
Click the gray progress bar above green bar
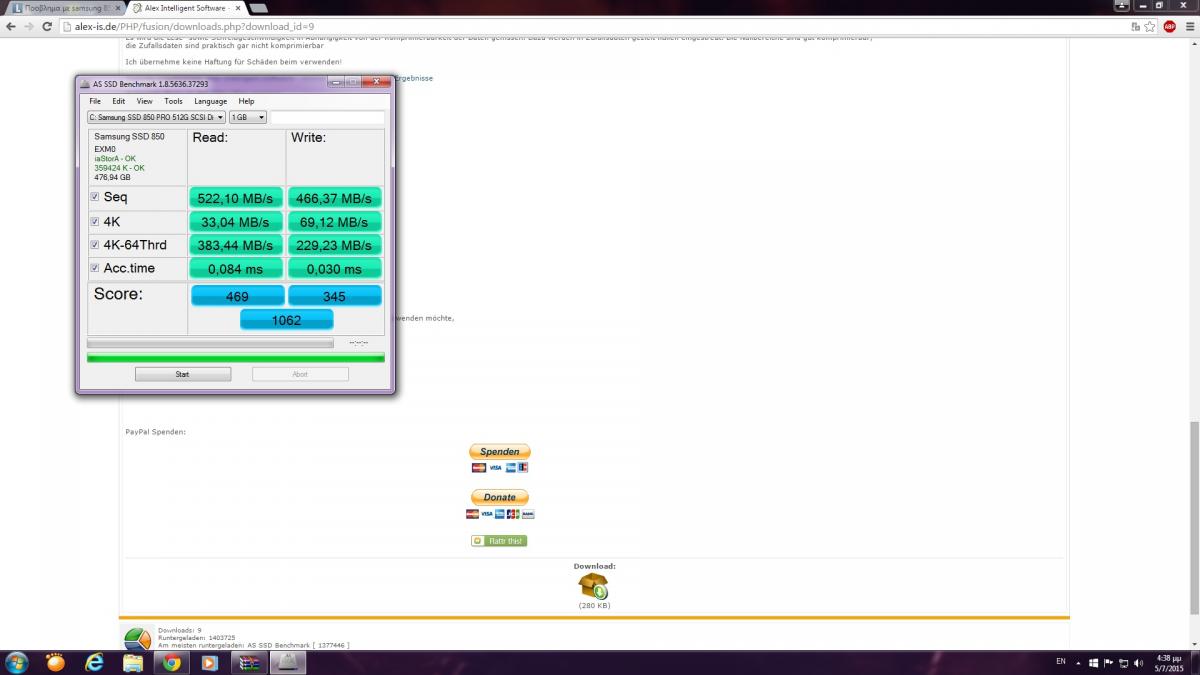coord(210,343)
